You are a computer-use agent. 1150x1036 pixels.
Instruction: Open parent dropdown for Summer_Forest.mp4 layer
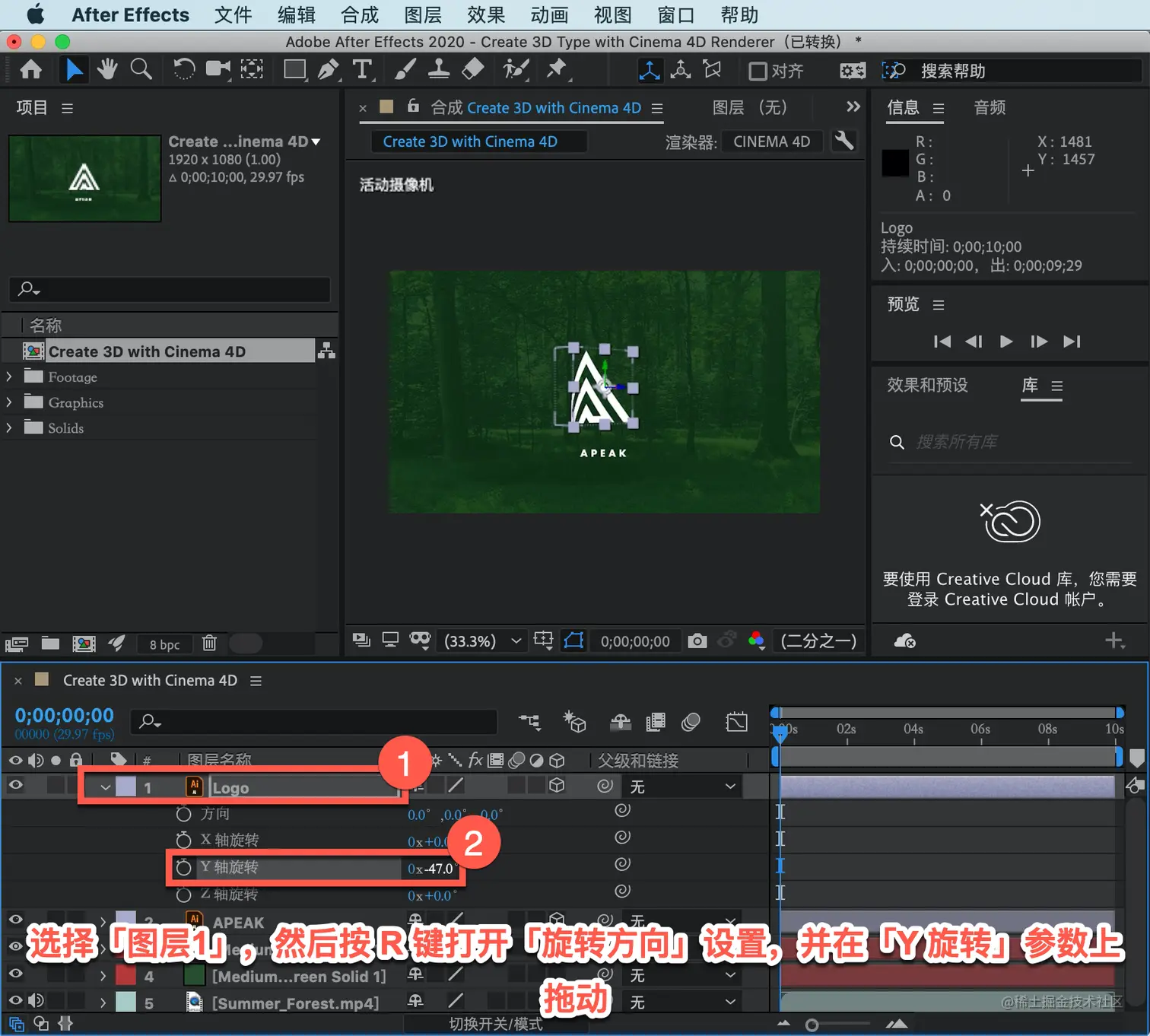[682, 1003]
